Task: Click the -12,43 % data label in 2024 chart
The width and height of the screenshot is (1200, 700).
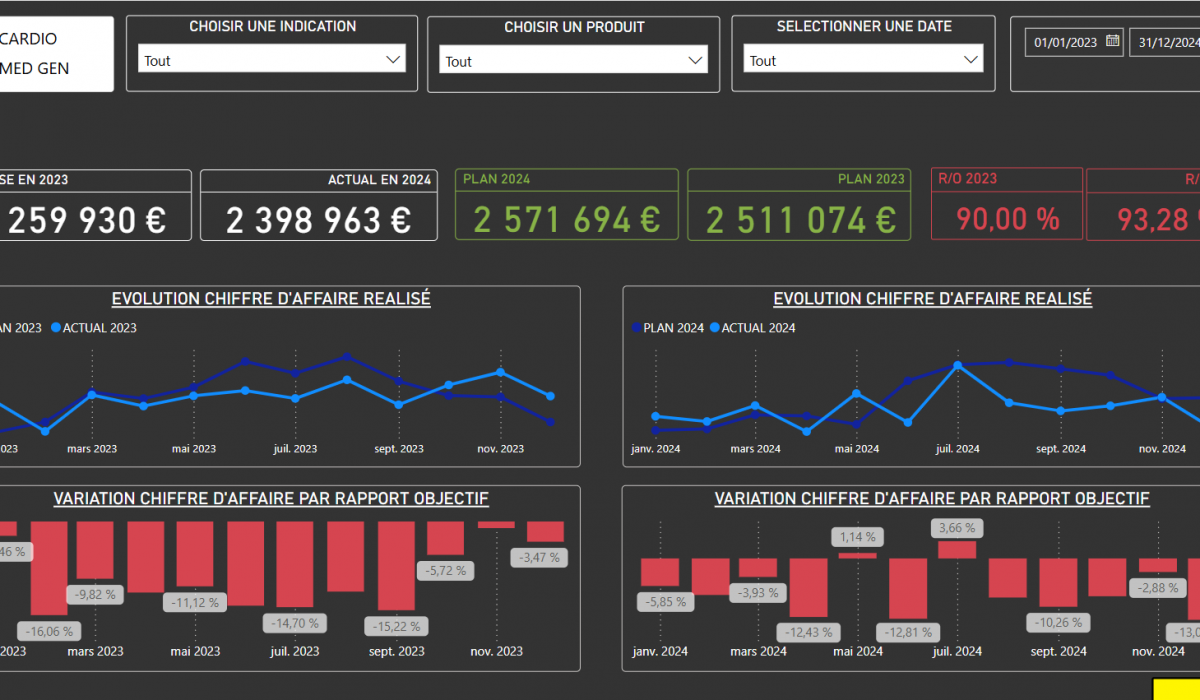Action: (809, 632)
